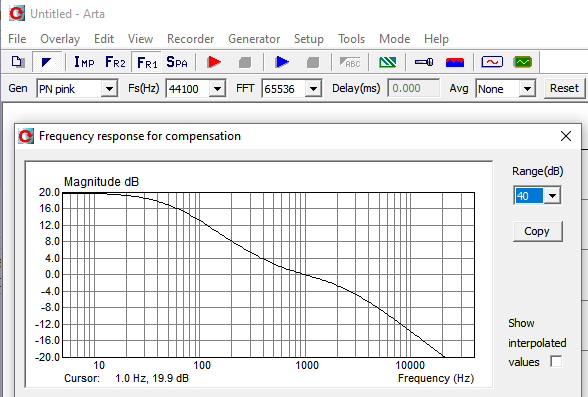Image resolution: width=588 pixels, height=397 pixels.
Task: Click the New file icon in toolbar
Action: coord(17,62)
